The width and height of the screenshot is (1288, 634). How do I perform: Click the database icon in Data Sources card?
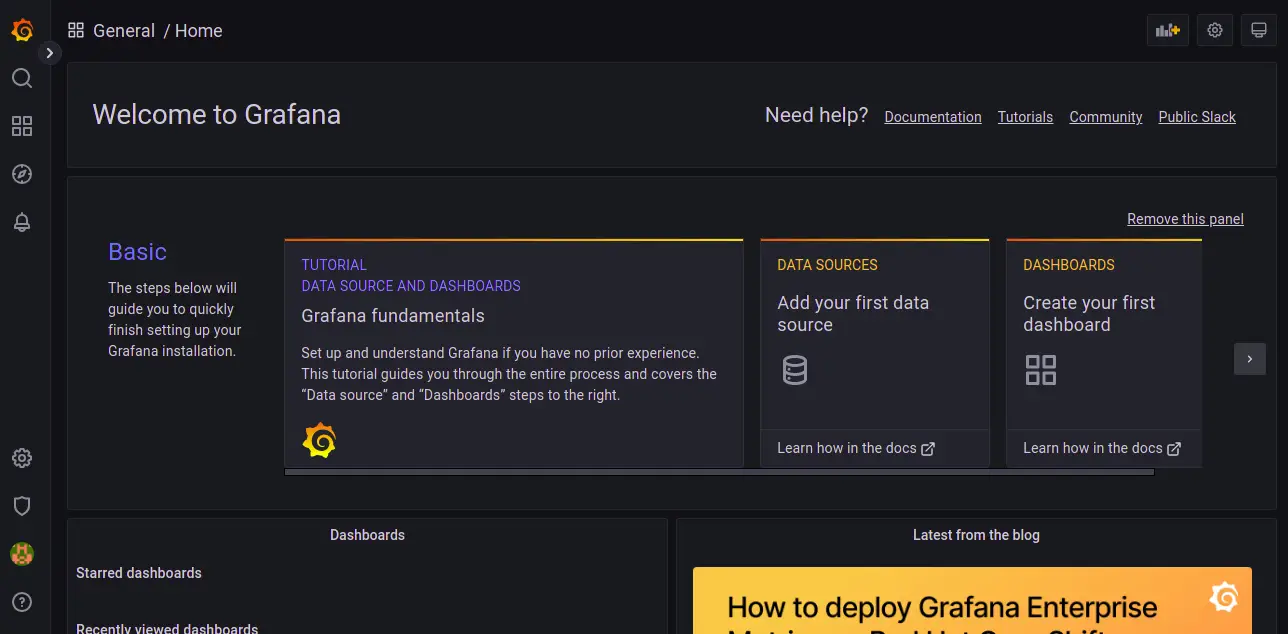point(795,370)
